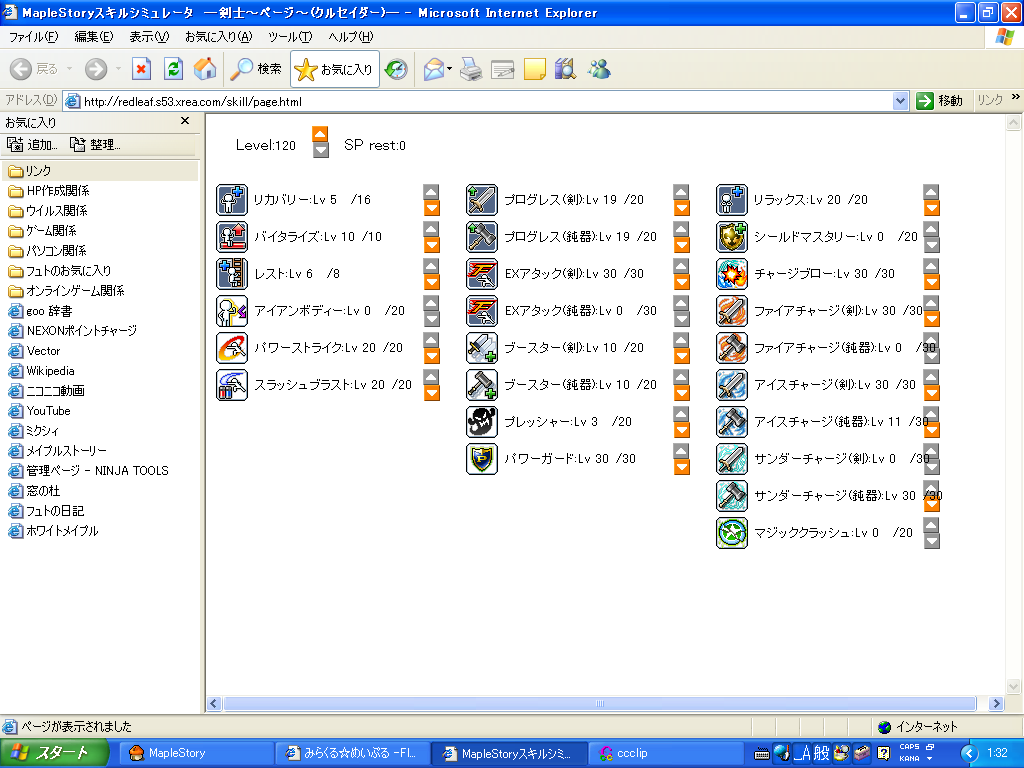Raise シールドマスタリー skill level by one
The image size is (1024, 768).
point(931,229)
